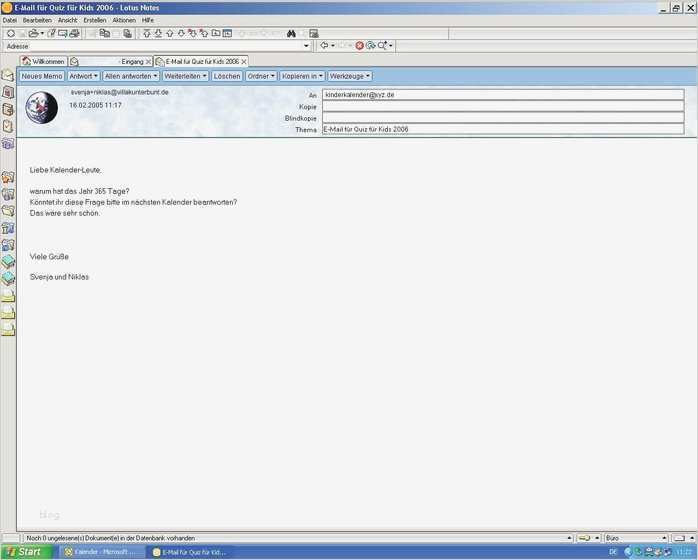Click the back arrow navigation icon
Screen dimensions: 698x560
pyautogui.click(x=324, y=45)
